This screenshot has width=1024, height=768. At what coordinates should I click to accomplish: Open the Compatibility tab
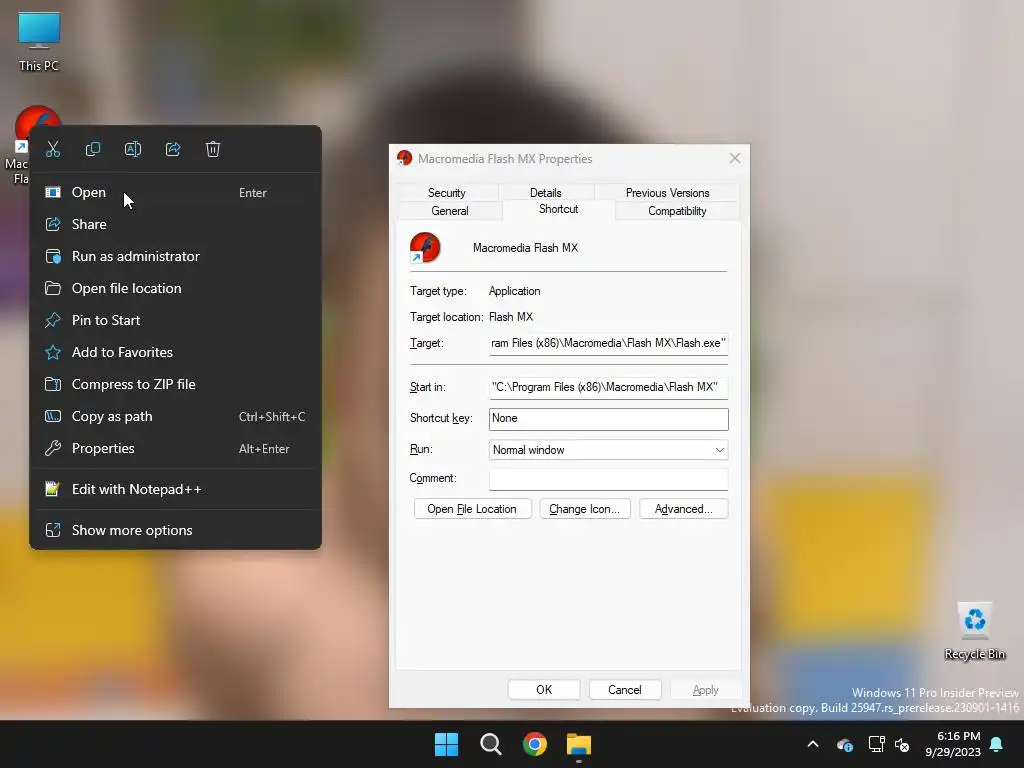pos(677,211)
